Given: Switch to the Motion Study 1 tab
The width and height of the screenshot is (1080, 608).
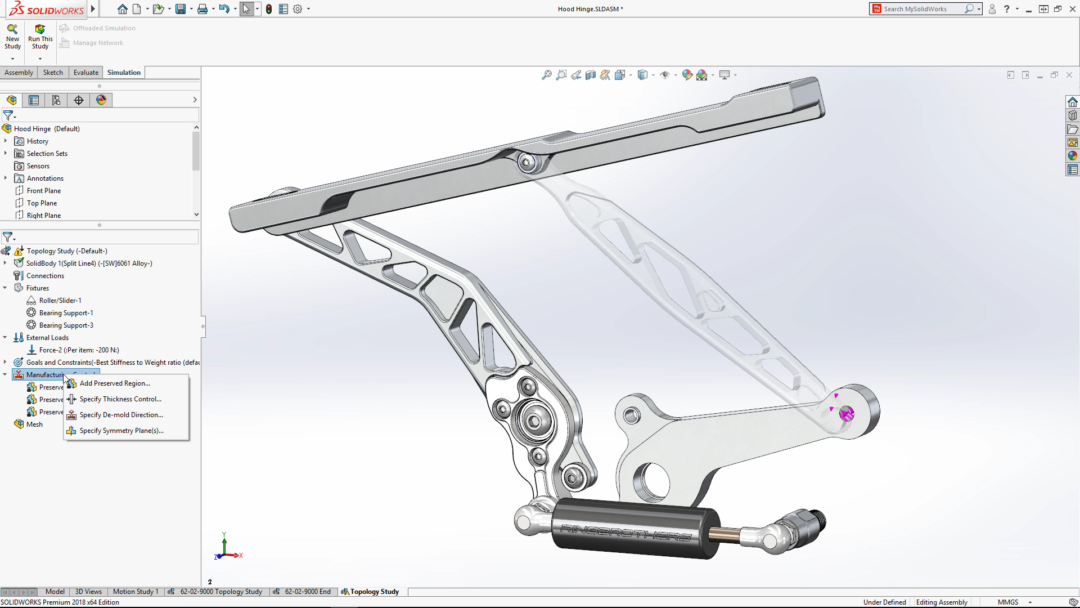Looking at the screenshot, I should pyautogui.click(x=135, y=591).
